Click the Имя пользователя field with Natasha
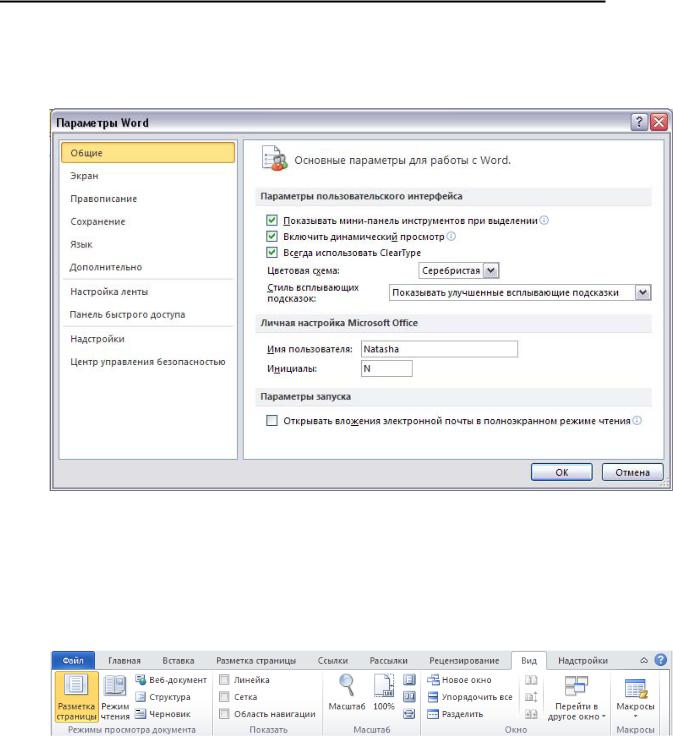This screenshot has height=736, width=673. (439, 349)
